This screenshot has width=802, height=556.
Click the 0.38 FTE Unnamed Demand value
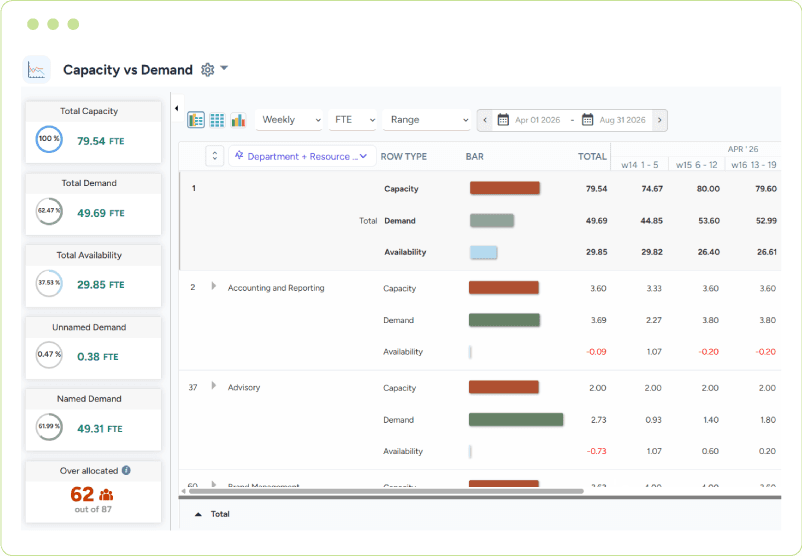[98, 357]
